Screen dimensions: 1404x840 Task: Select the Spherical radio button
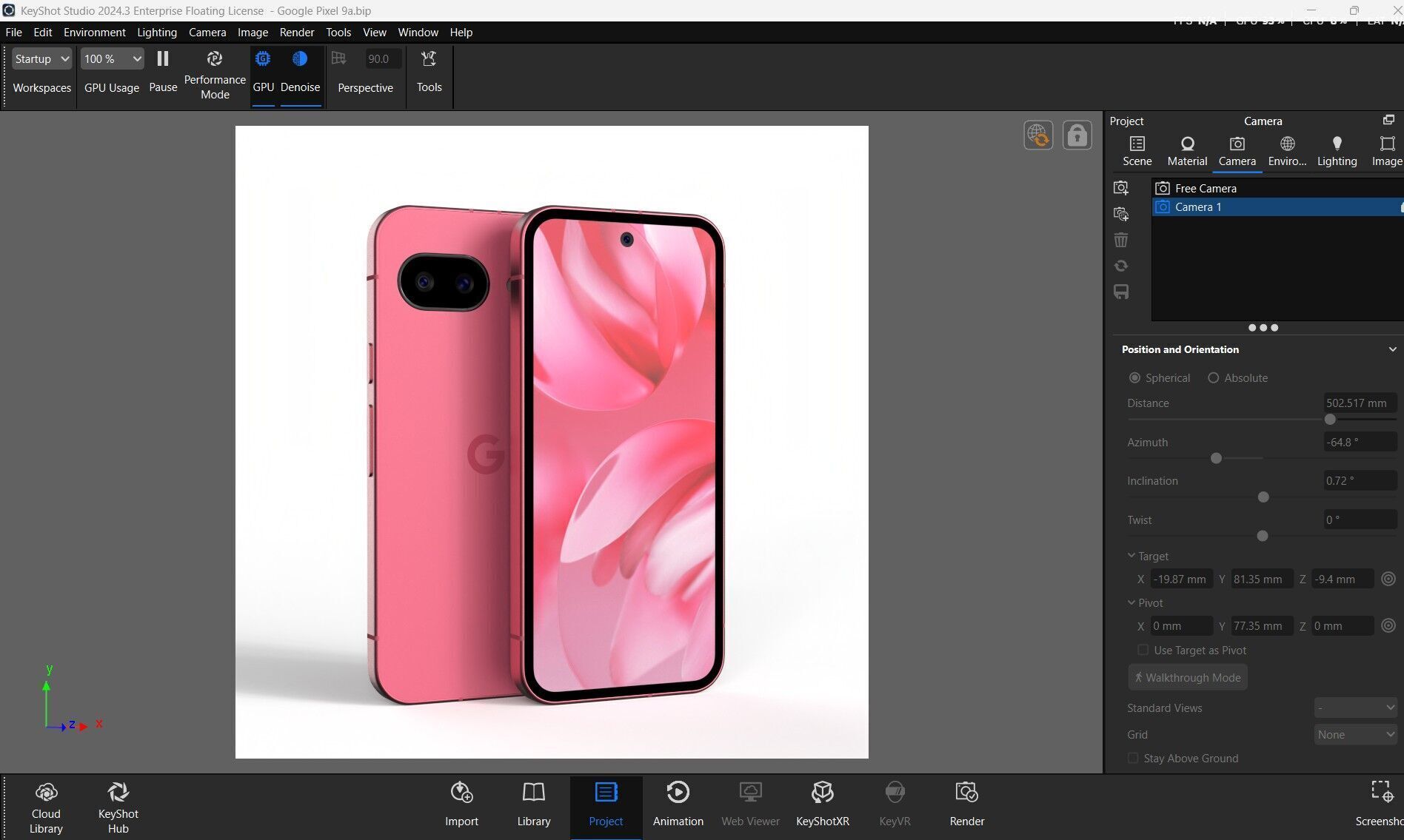point(1134,377)
